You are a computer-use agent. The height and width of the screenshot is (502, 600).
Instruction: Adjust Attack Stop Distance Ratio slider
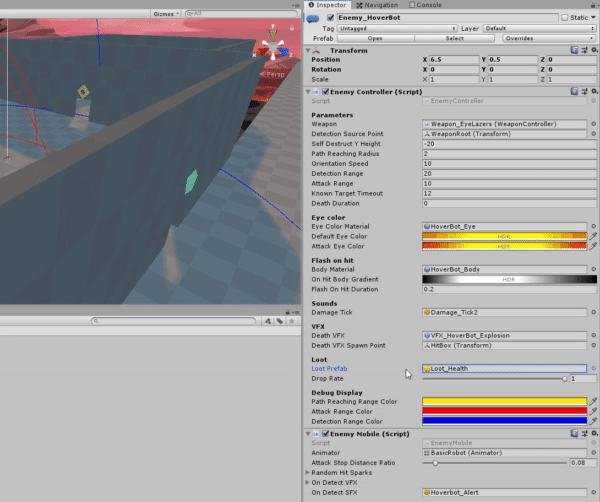pos(494,463)
